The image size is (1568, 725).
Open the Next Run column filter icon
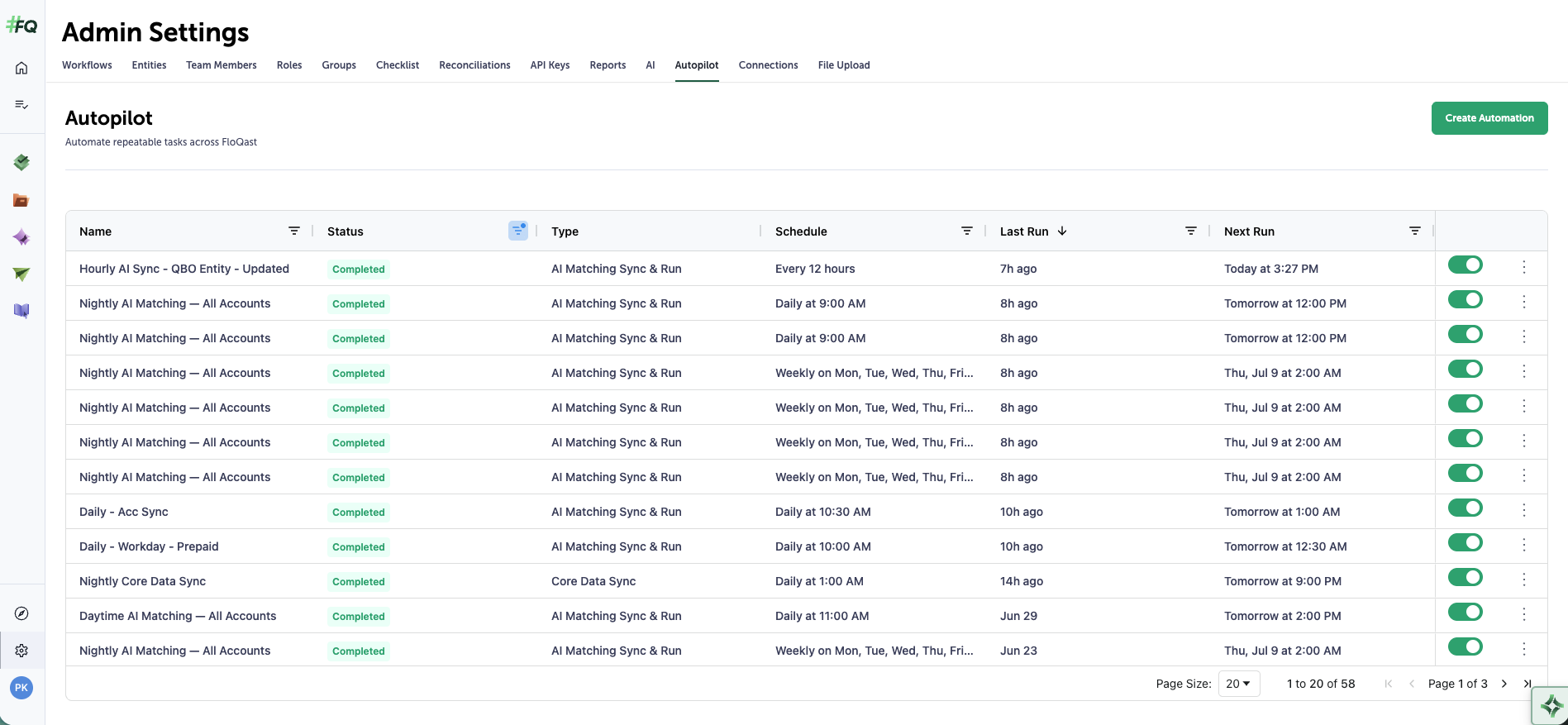pos(1414,231)
